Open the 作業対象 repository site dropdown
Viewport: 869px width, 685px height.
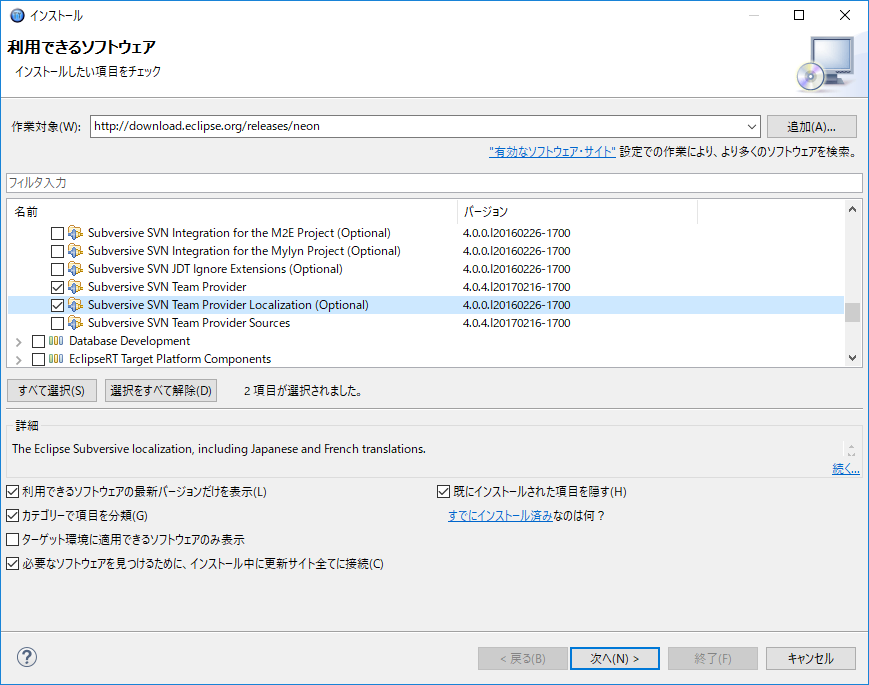click(x=753, y=126)
